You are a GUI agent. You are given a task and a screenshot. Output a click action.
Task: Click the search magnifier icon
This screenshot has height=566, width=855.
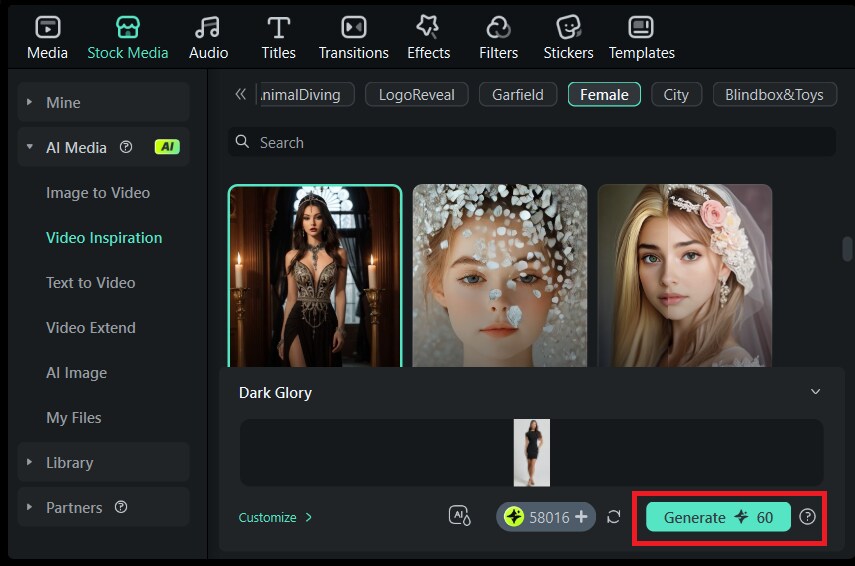coord(242,142)
